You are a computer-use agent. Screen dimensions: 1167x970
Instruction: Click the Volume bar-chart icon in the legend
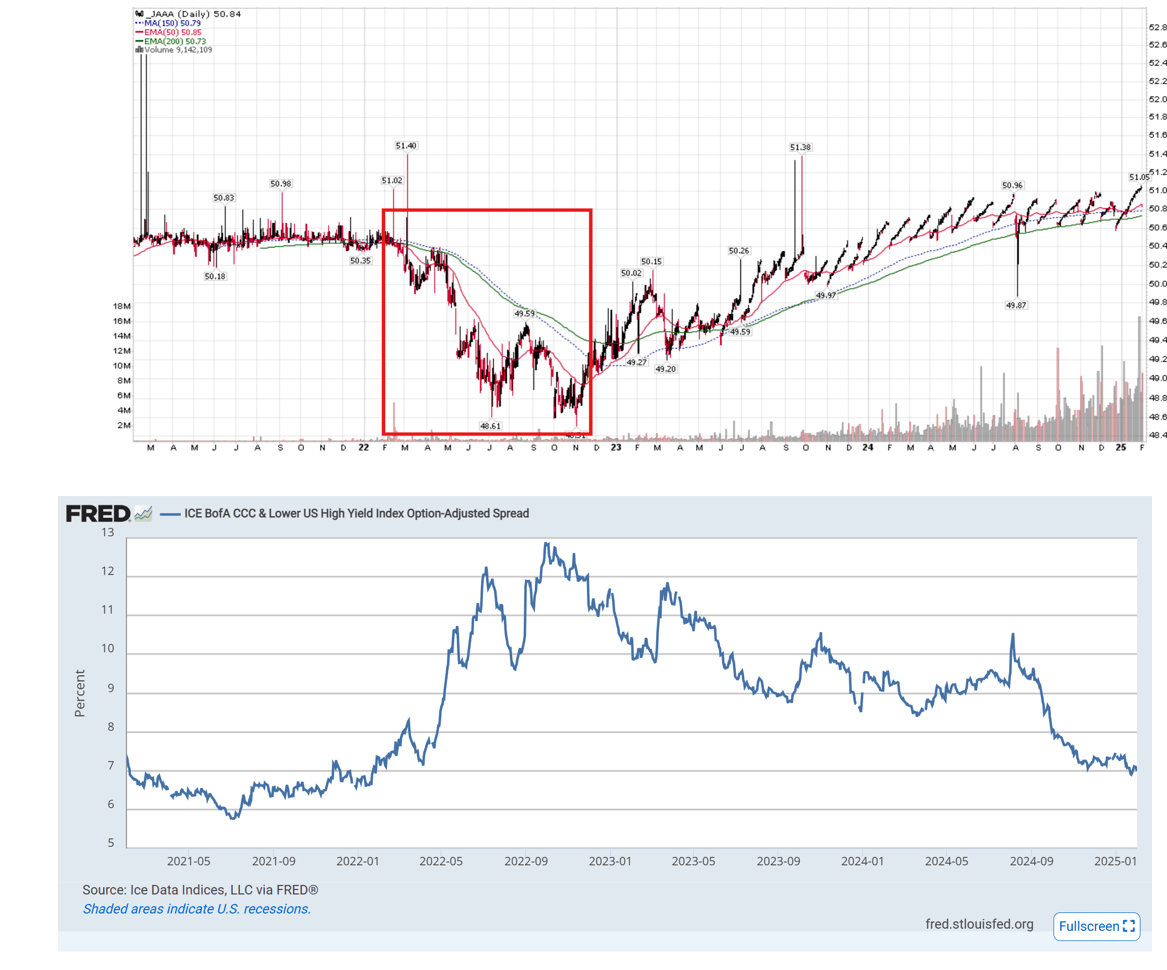[x=138, y=48]
